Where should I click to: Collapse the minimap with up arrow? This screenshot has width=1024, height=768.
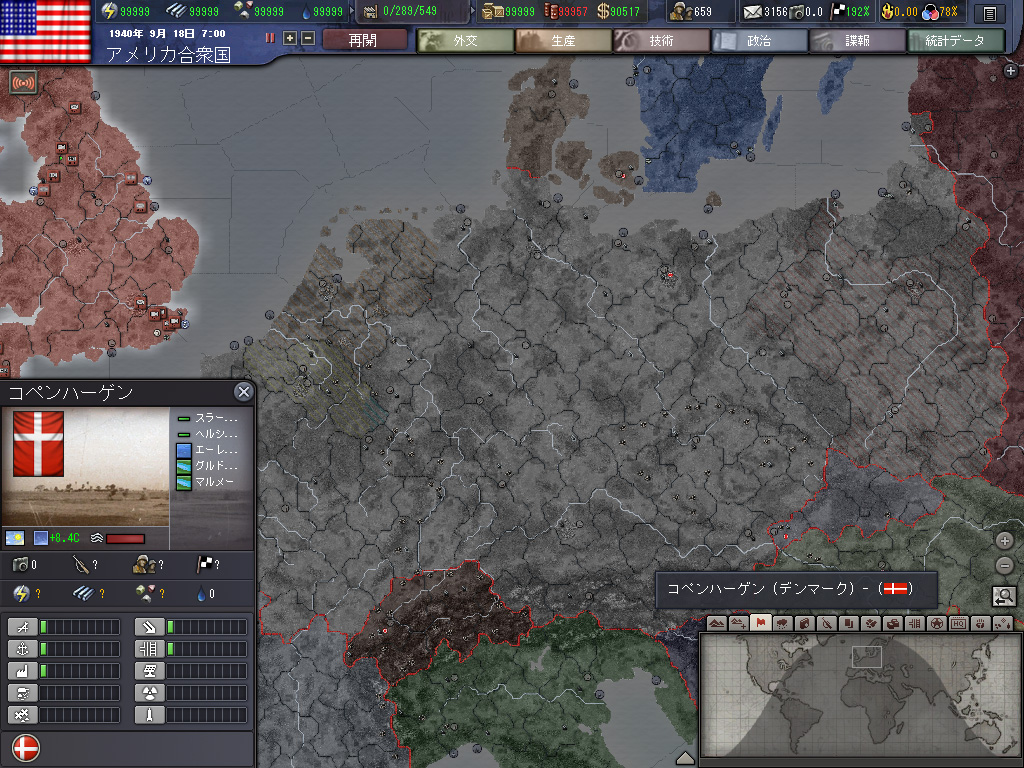[684, 758]
